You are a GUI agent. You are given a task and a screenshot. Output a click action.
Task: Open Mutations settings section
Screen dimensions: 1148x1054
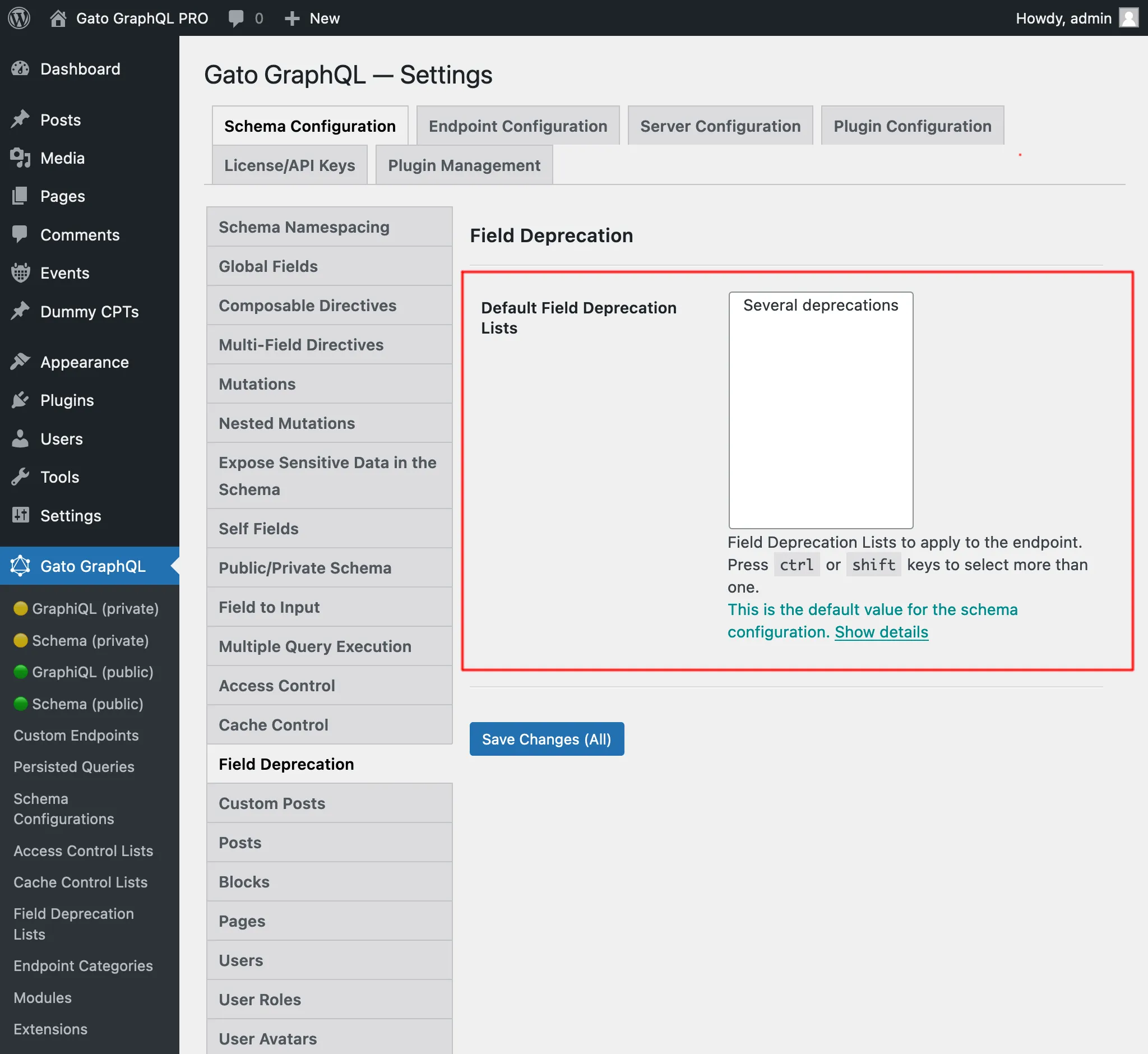[330, 384]
